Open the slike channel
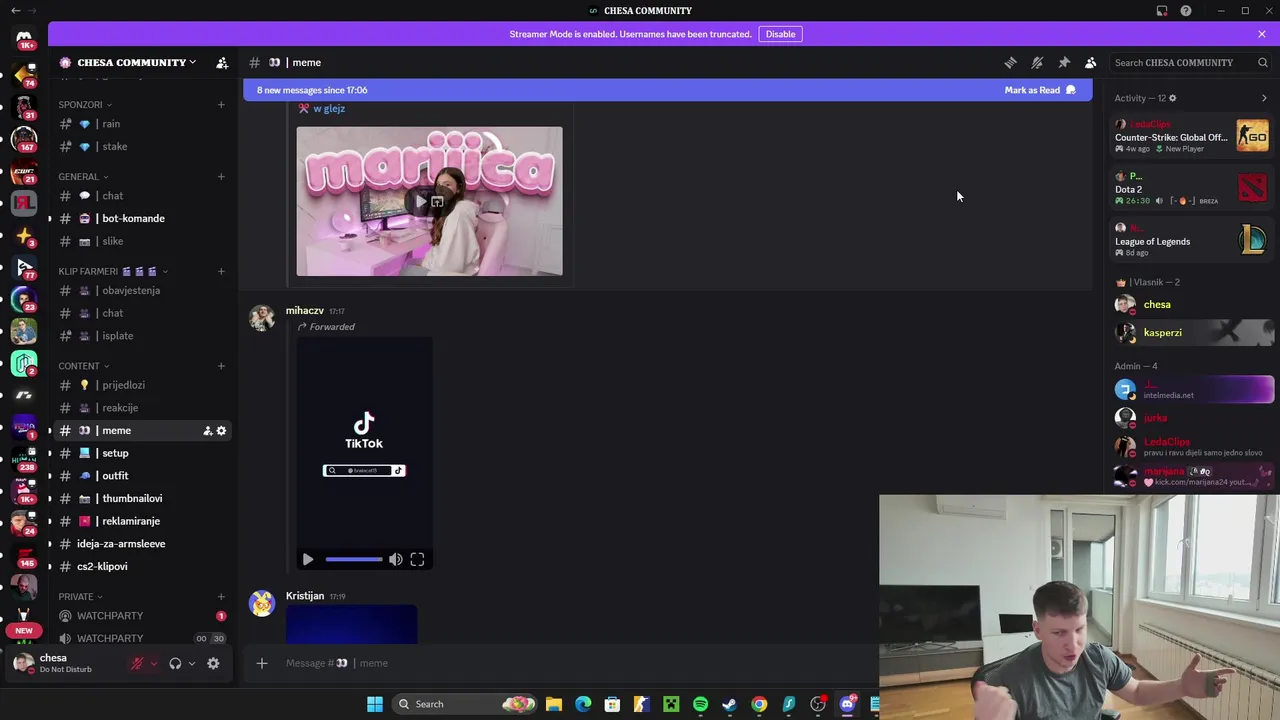This screenshot has height=720, width=1280. pos(143,241)
